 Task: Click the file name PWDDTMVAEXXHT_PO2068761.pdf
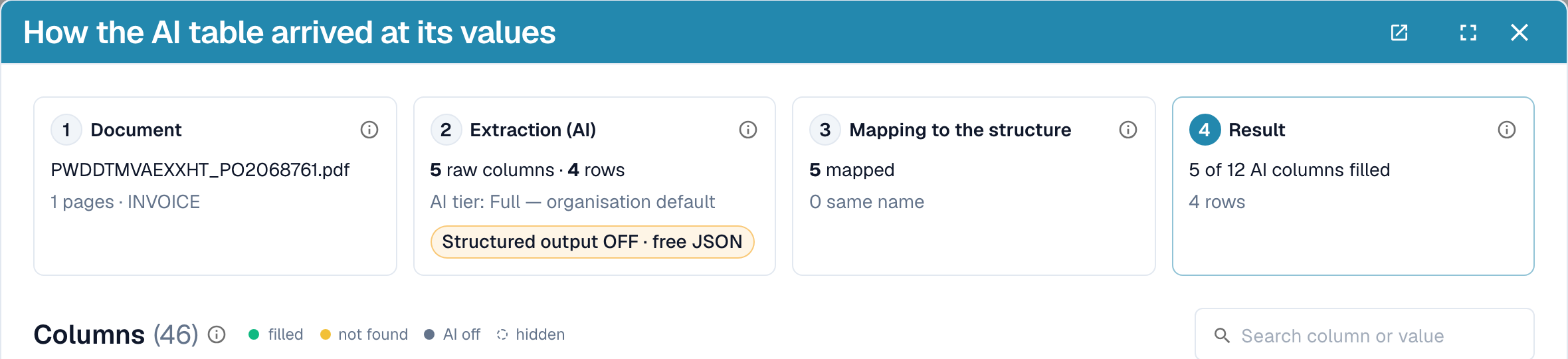200,170
